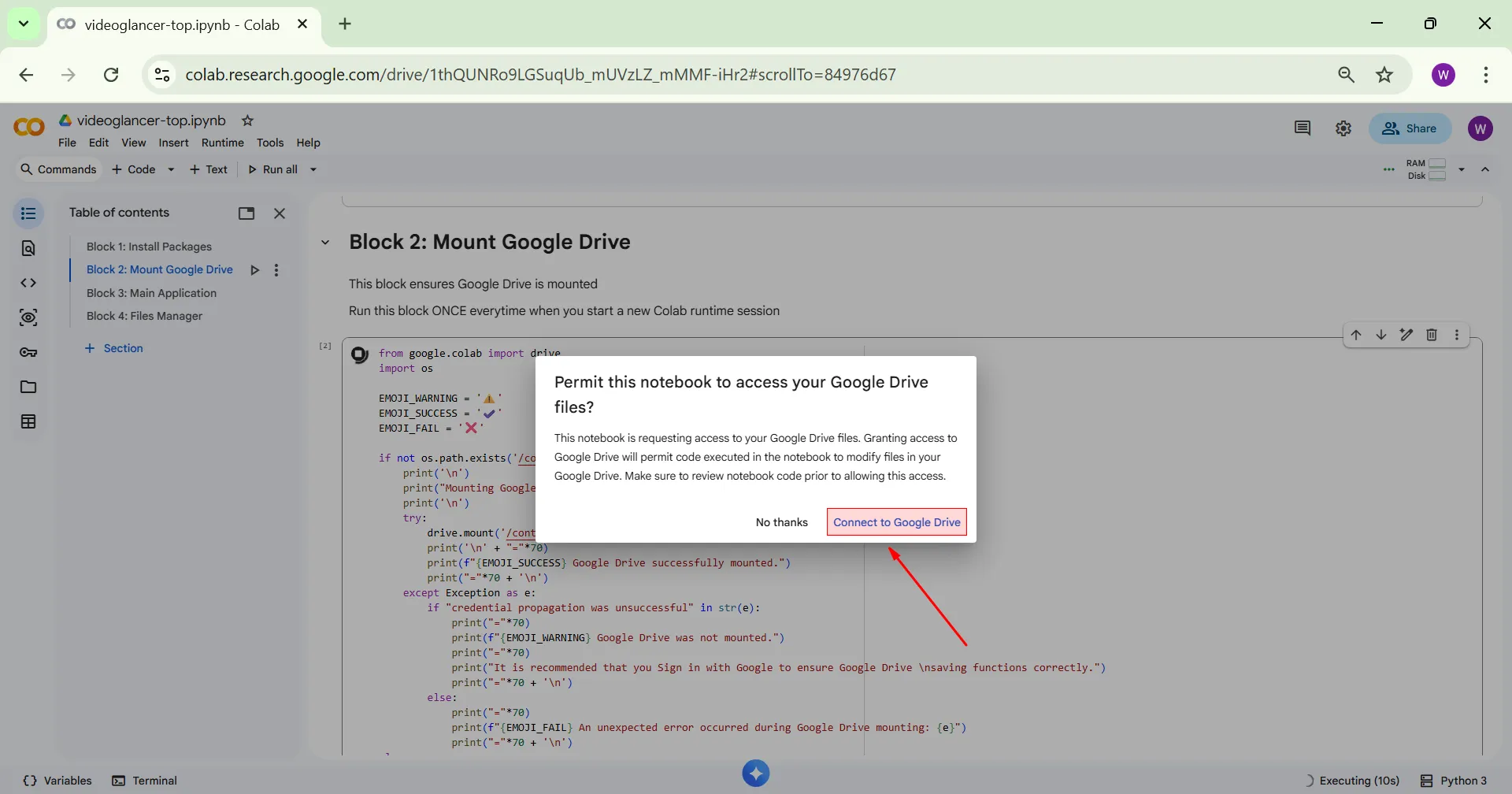The image size is (1512, 794).
Task: Add a Code cell
Action: click(x=135, y=169)
